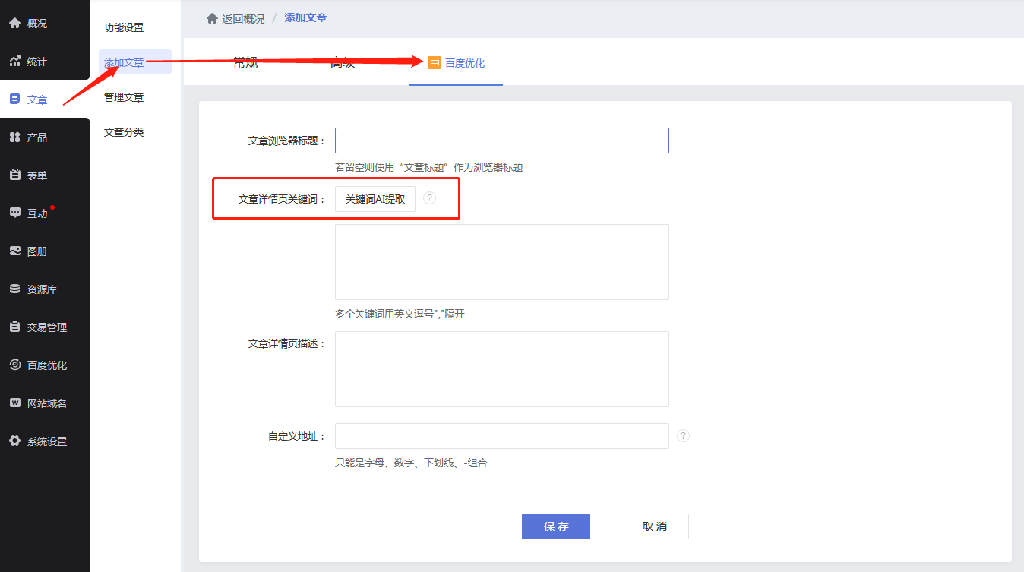This screenshot has width=1024, height=572.
Task: Click help icon next to 关键词AI提取
Action: (x=429, y=198)
